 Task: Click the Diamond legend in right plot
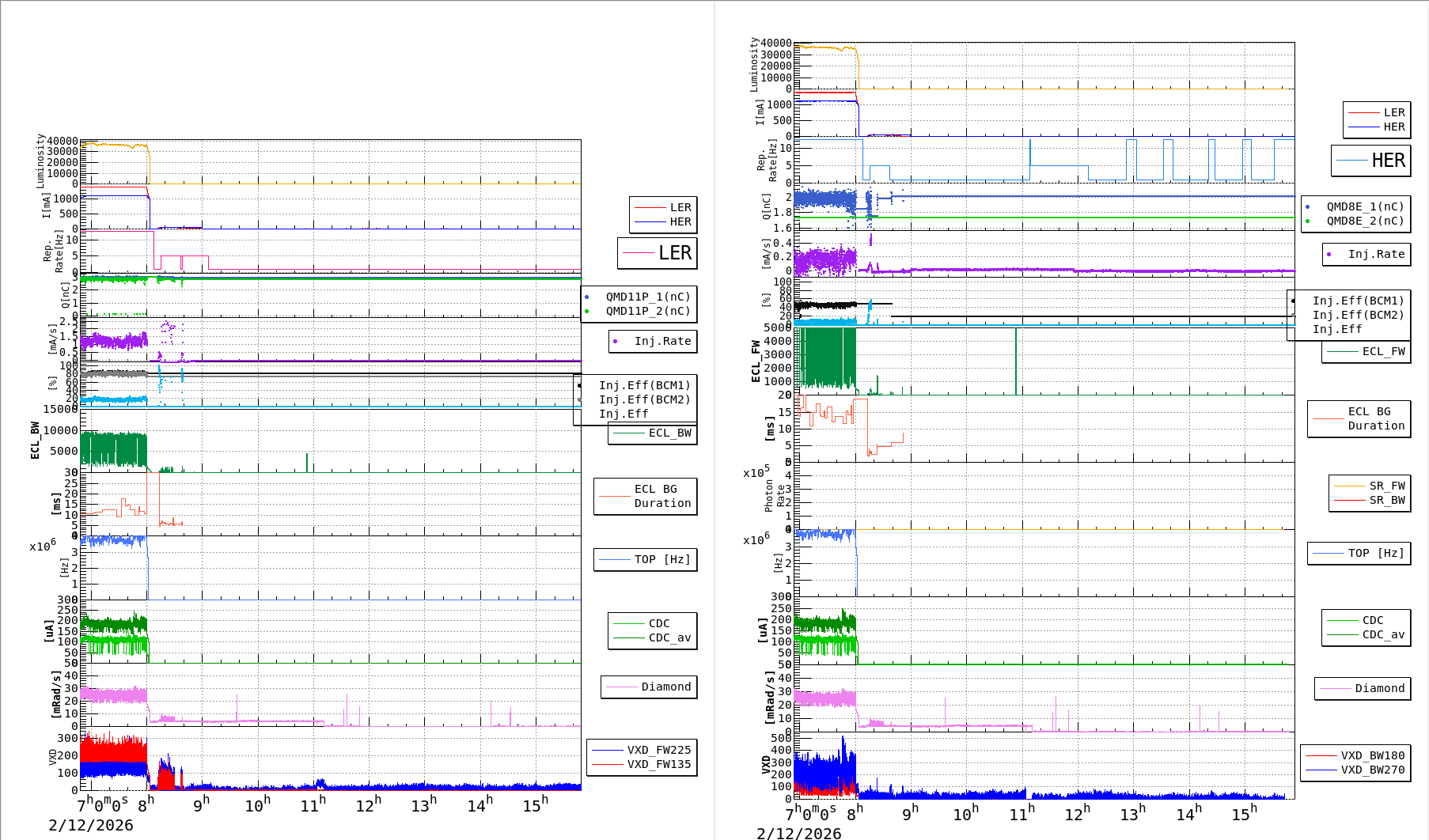1379,688
